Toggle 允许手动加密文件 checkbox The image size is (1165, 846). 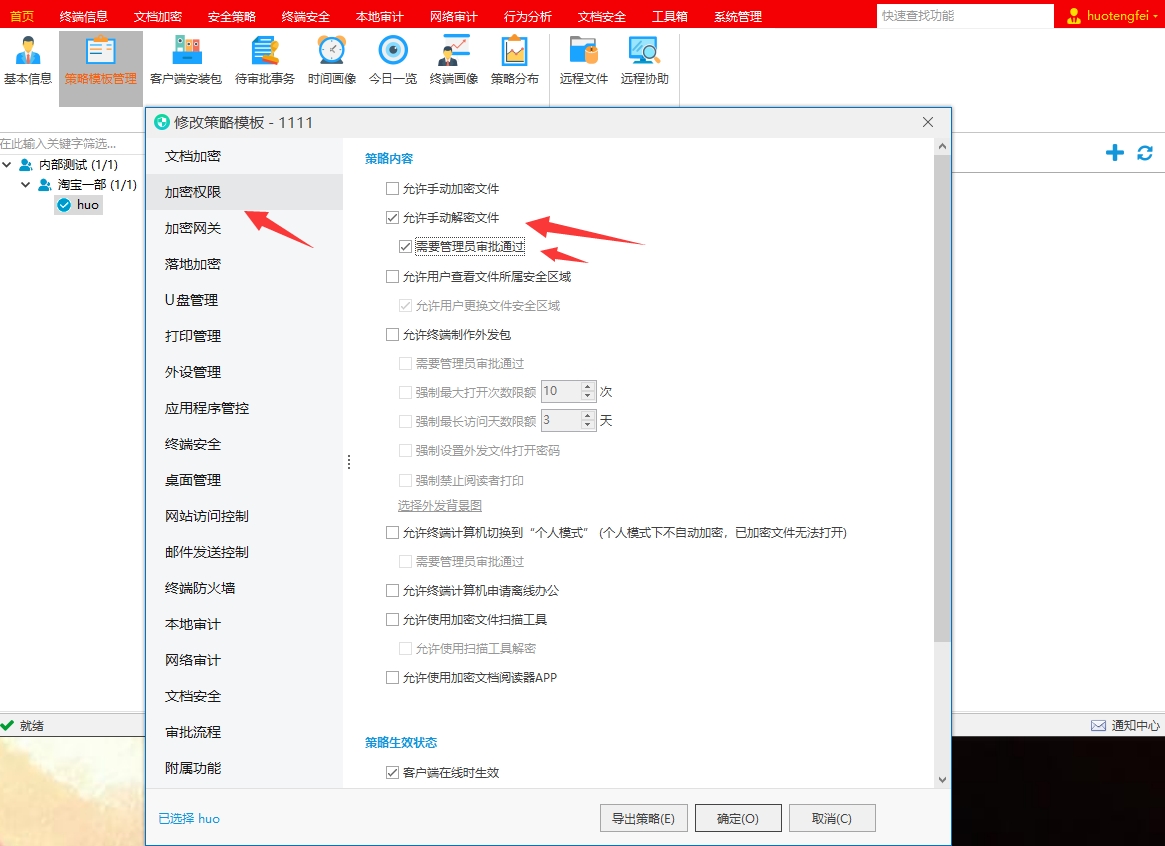[x=392, y=189]
